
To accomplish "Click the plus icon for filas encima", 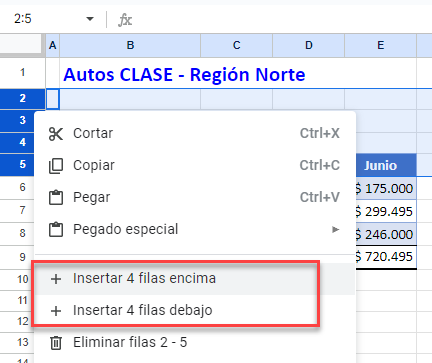I will (56, 279).
